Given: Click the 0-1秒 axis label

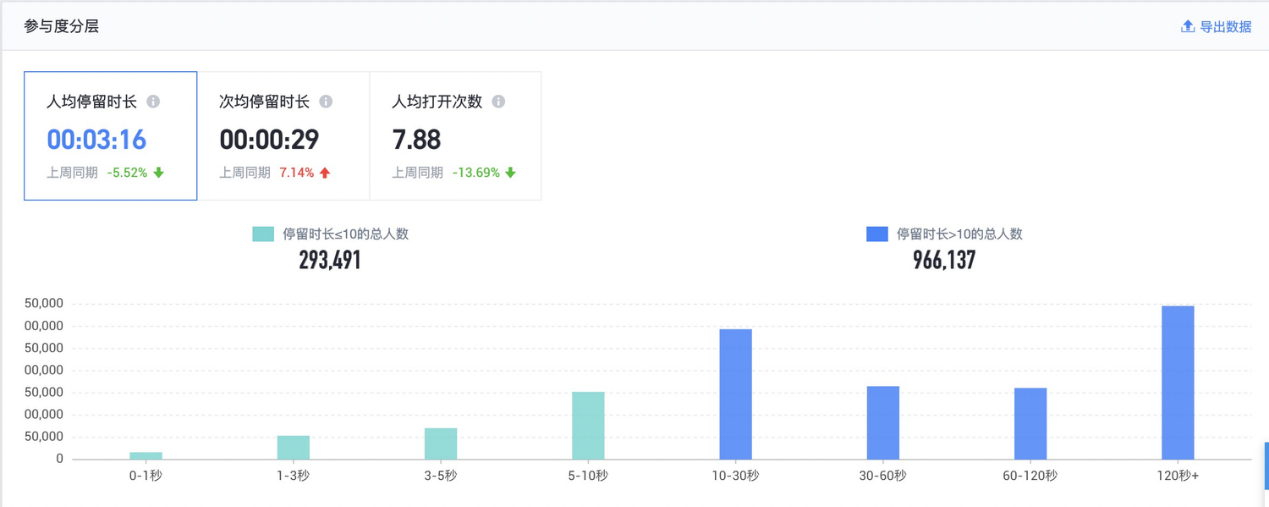Looking at the screenshot, I should click(146, 475).
